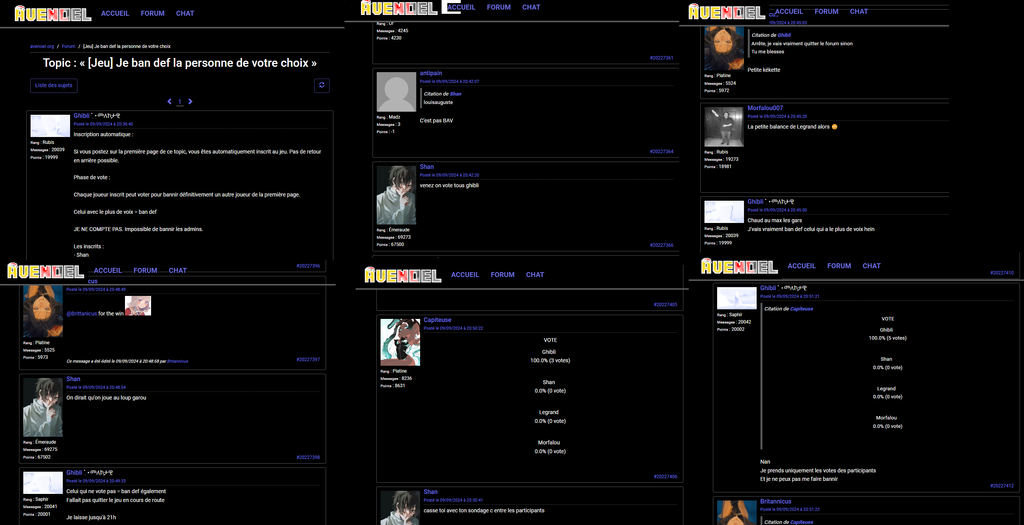Go to next page with right chevron

(x=191, y=102)
